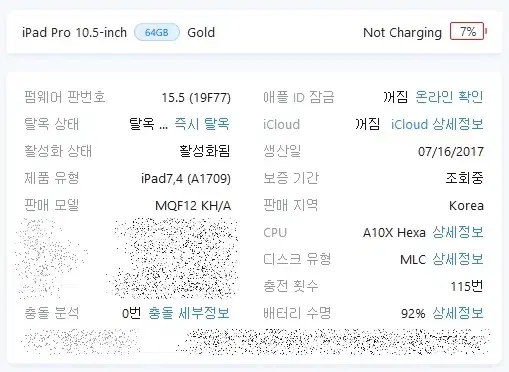This screenshot has height=372, width=509.
Task: Click the 64GB storage badge
Action: [157, 32]
